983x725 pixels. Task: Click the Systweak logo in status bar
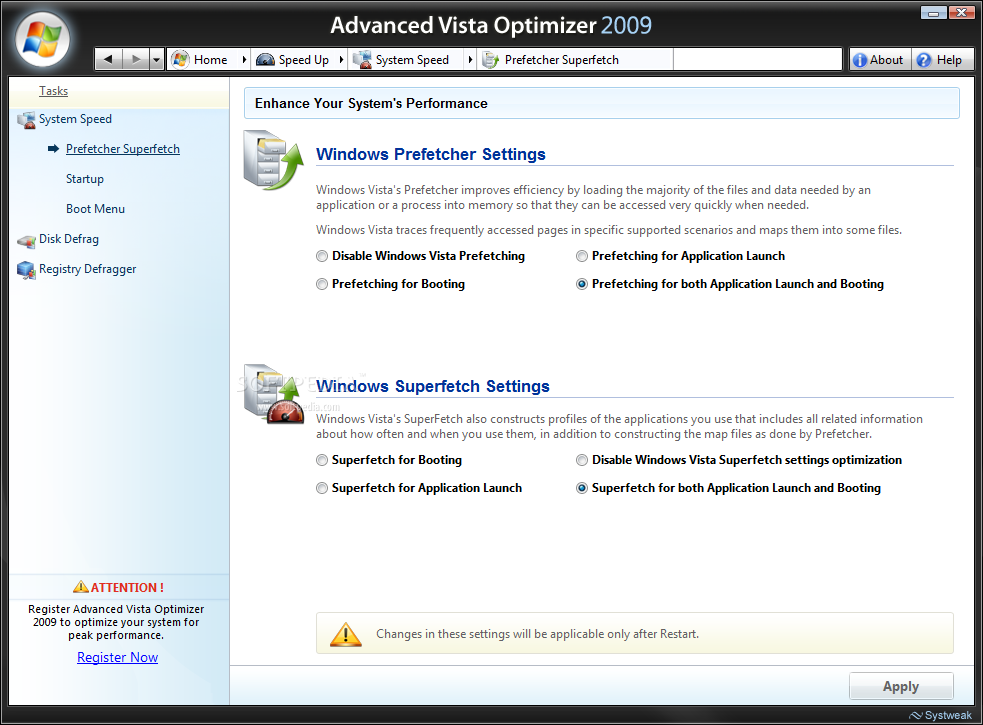(940, 716)
